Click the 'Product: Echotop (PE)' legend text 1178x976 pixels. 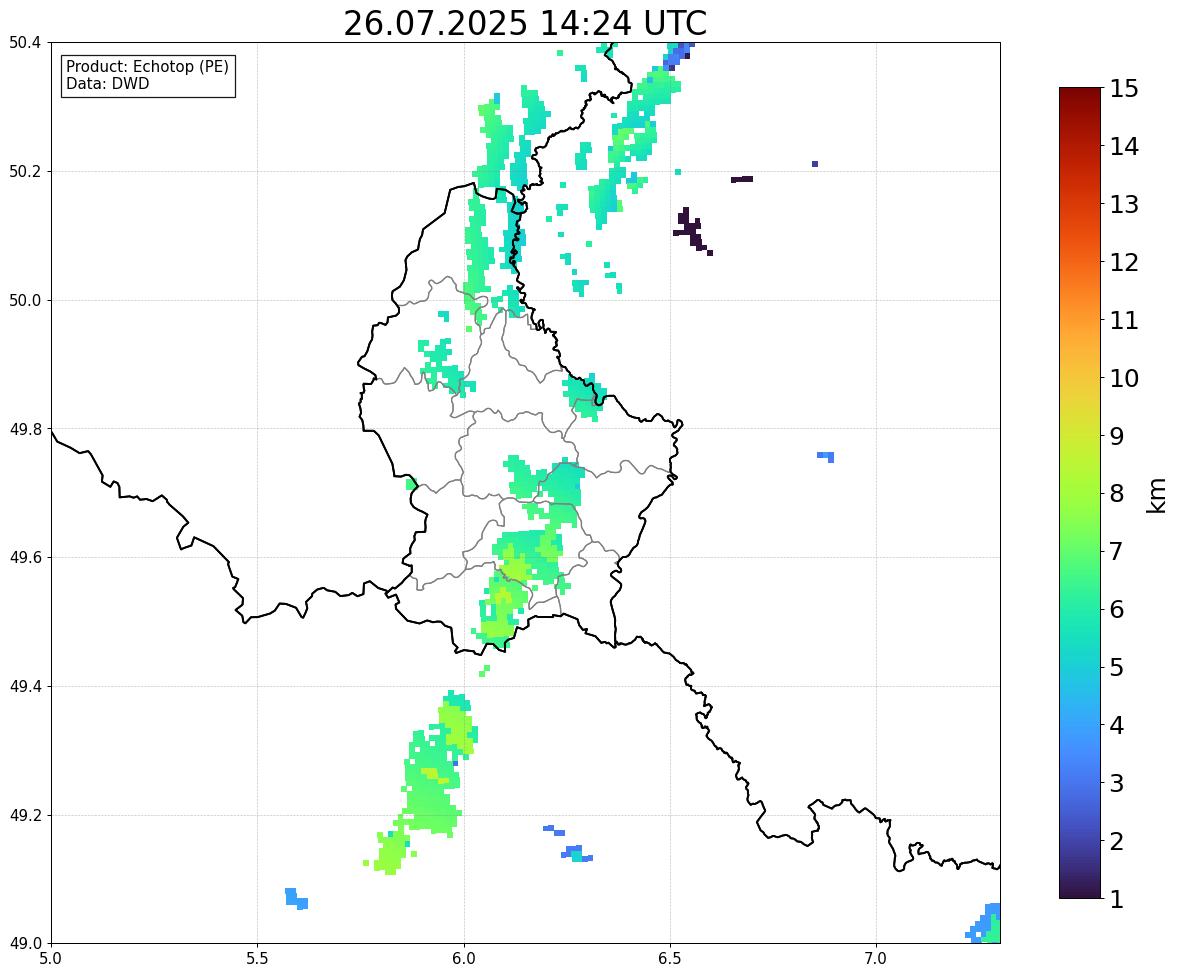click(x=147, y=67)
